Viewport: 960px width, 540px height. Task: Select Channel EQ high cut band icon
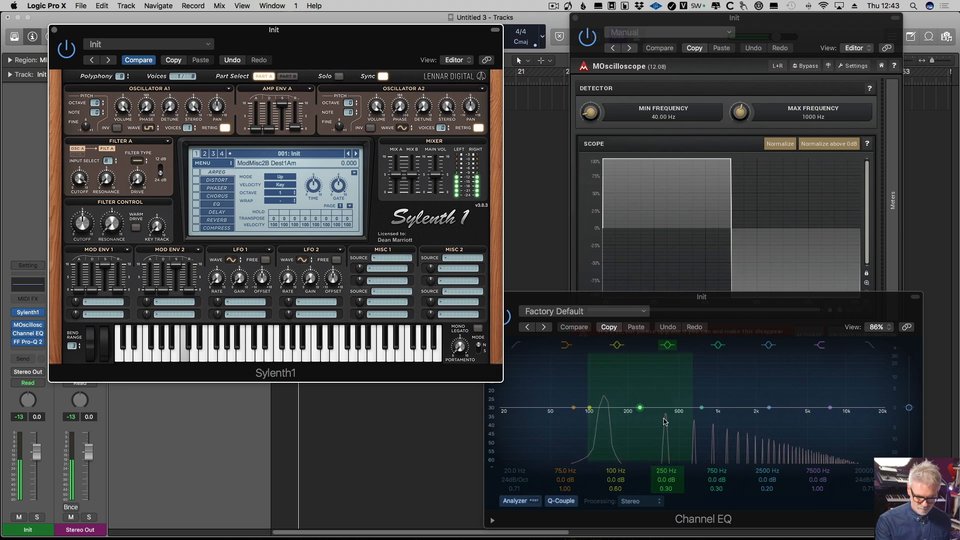pos(869,345)
